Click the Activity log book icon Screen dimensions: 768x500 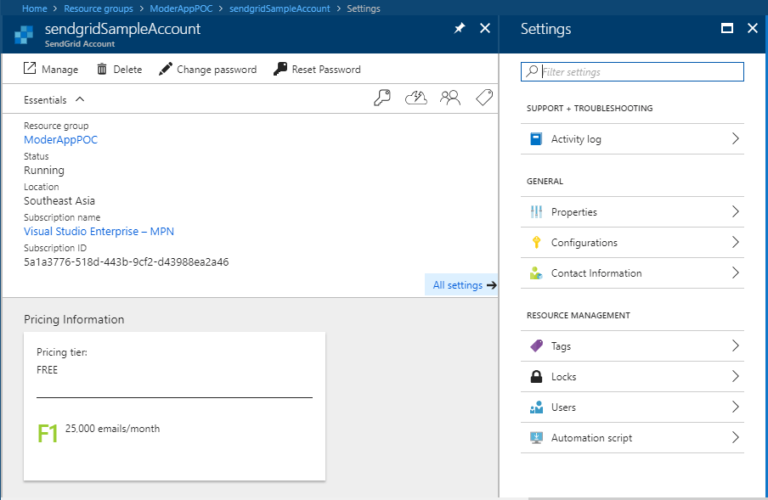tap(536, 139)
